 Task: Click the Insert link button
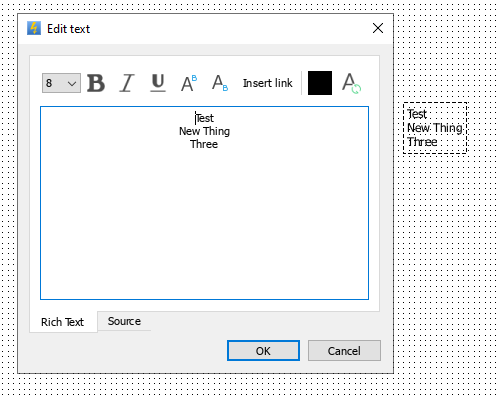click(x=267, y=83)
